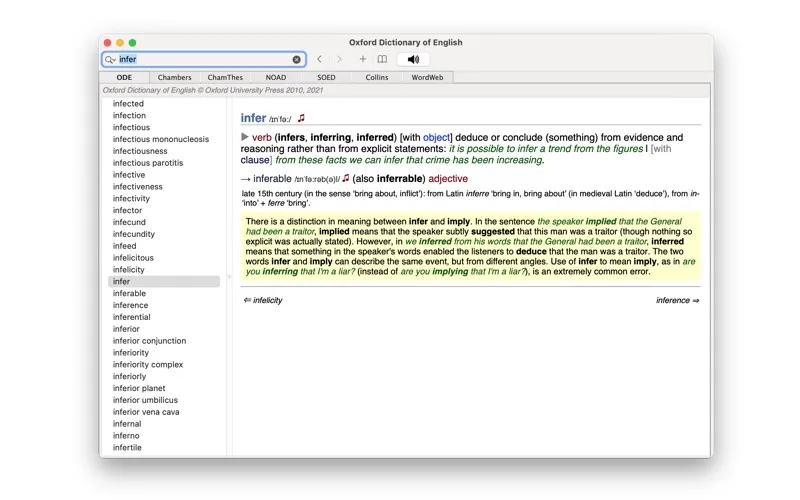Select inference in the word list sidebar
The width and height of the screenshot is (800, 500).
[x=130, y=305]
